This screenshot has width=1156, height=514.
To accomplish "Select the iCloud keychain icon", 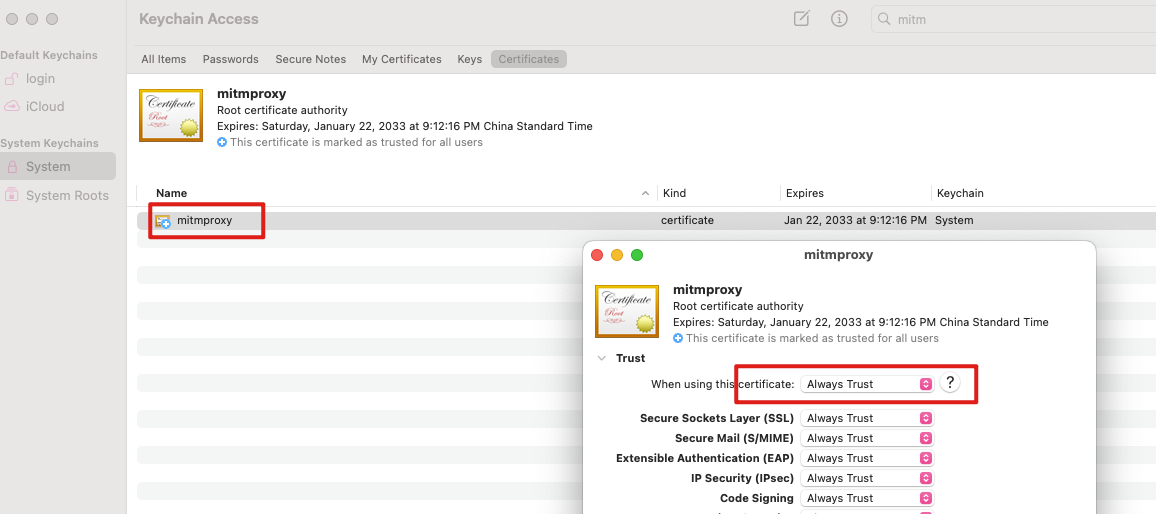I will pos(12,106).
